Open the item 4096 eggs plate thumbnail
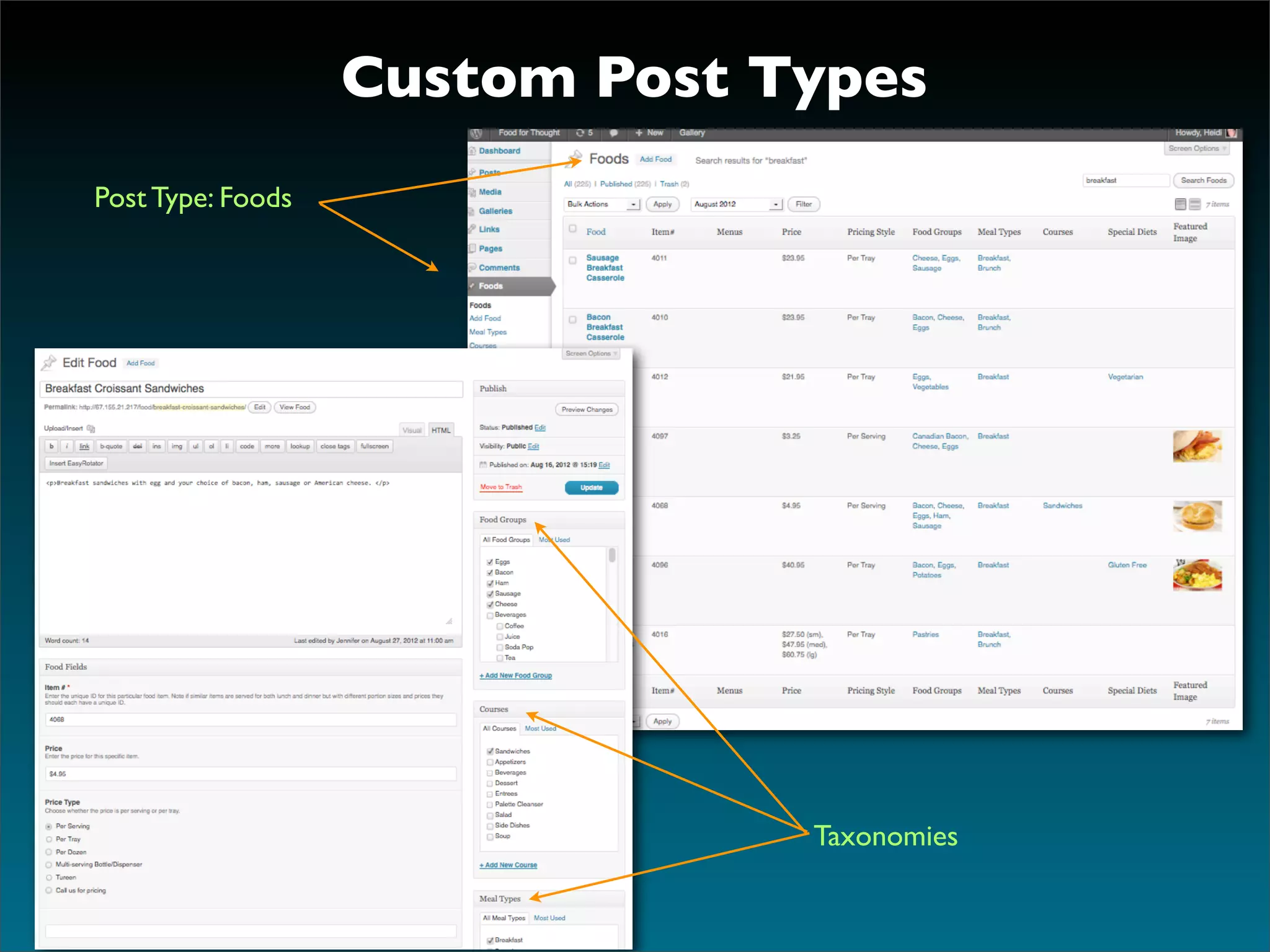 (x=1197, y=575)
